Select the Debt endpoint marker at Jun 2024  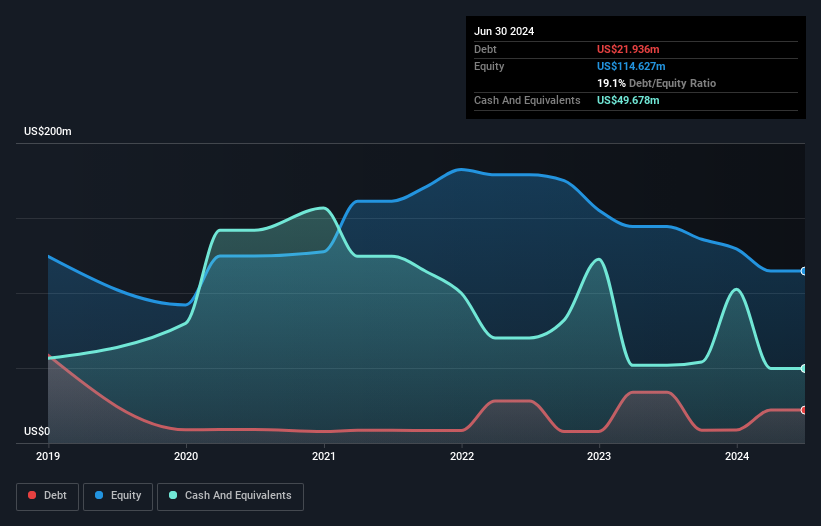[x=804, y=410]
